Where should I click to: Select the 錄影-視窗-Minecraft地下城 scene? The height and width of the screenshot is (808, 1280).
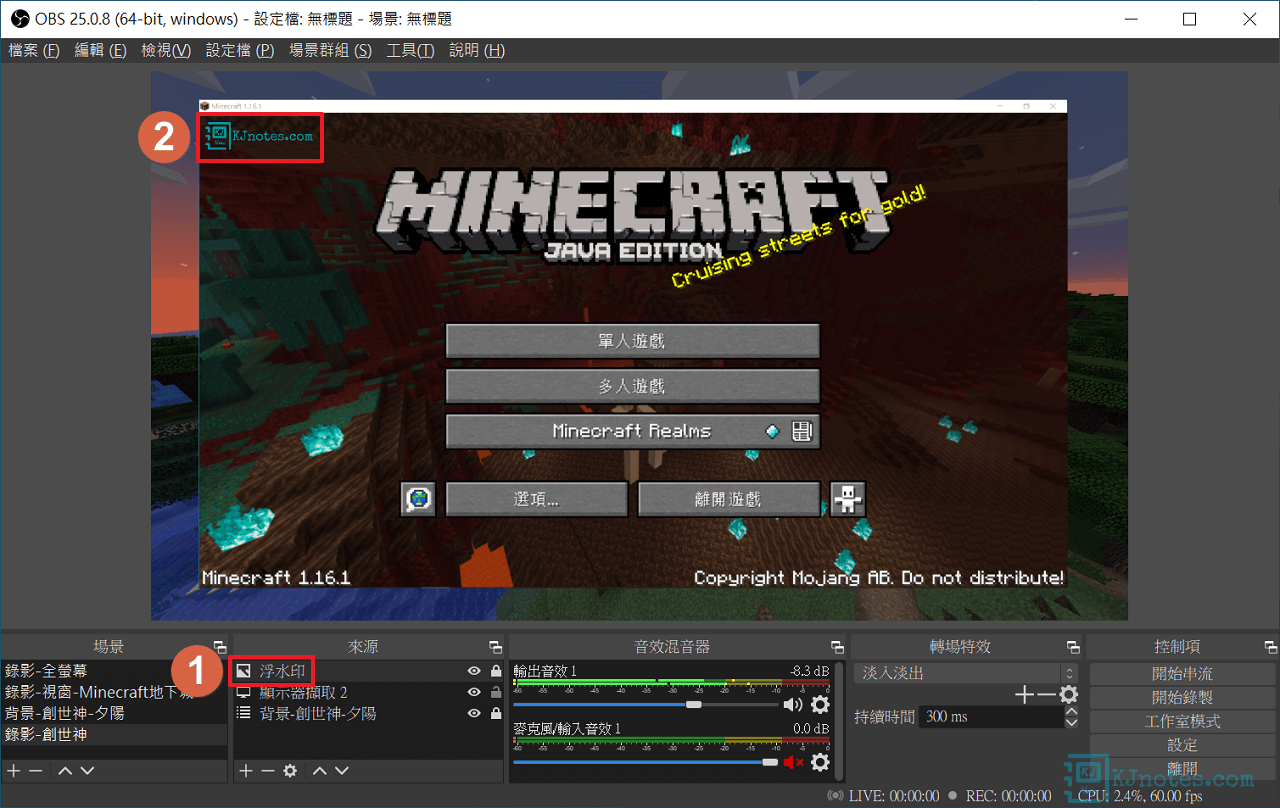pyautogui.click(x=114, y=692)
